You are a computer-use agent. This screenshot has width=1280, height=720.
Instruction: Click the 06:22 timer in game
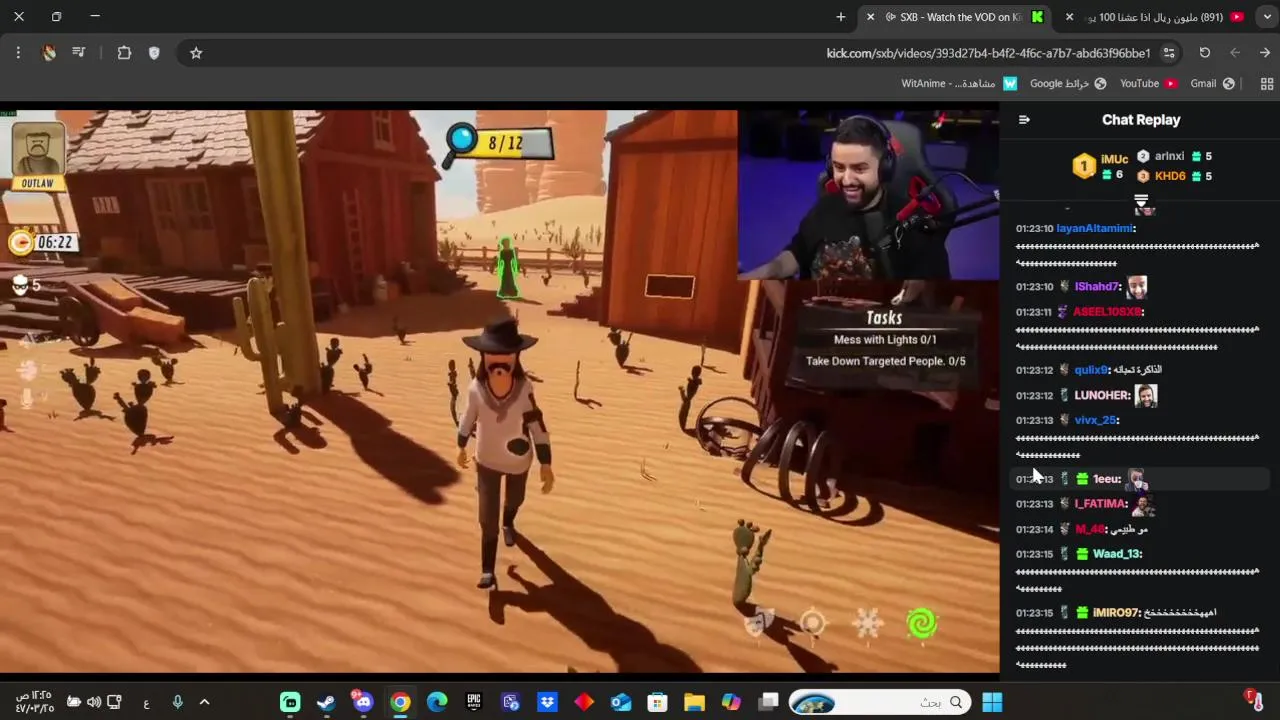click(x=43, y=242)
